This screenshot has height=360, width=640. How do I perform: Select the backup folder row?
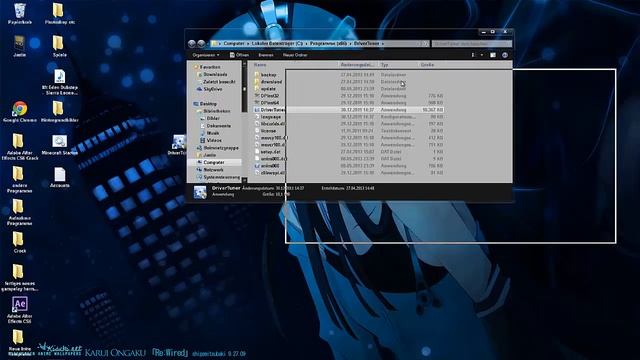(x=348, y=75)
